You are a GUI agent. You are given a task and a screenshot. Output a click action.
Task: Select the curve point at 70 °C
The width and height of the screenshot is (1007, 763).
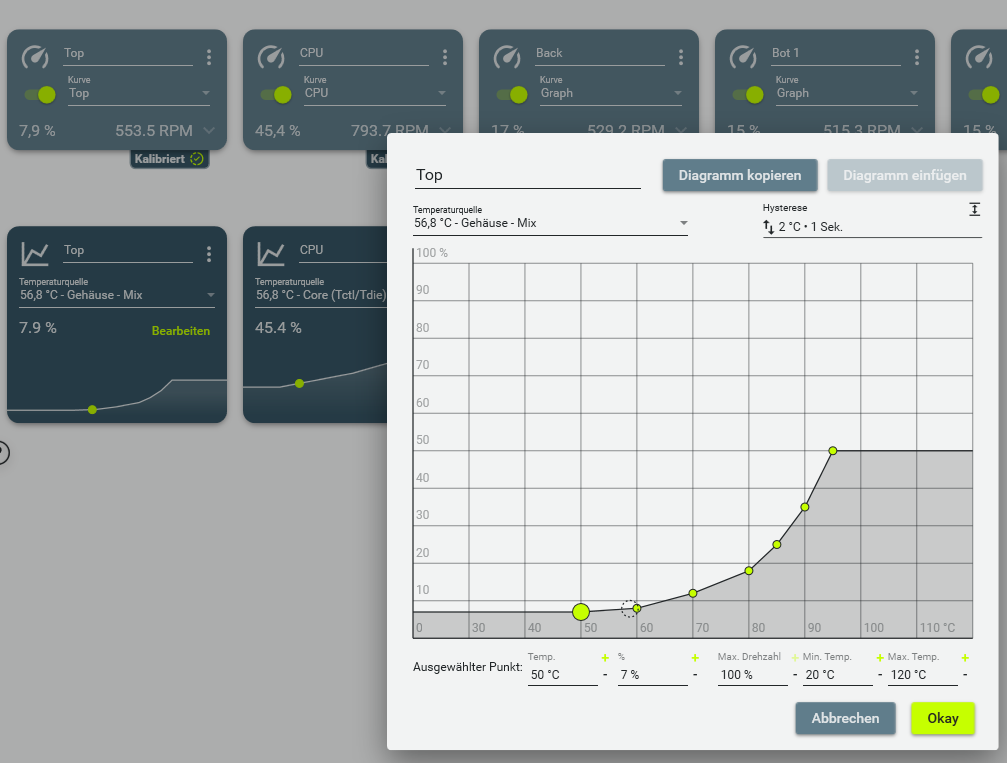pyautogui.click(x=693, y=593)
